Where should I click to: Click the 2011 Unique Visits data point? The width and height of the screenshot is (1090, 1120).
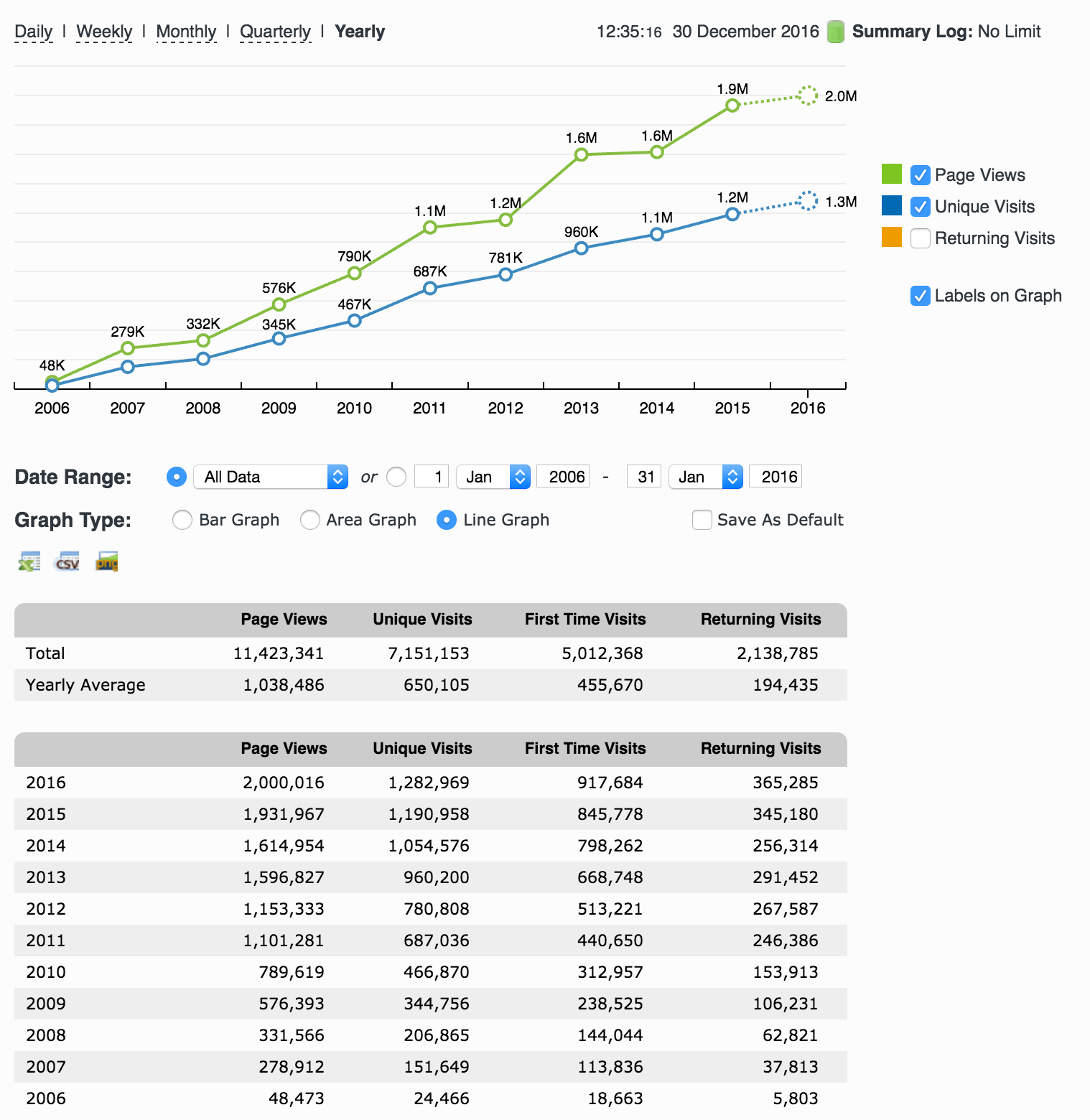(430, 288)
